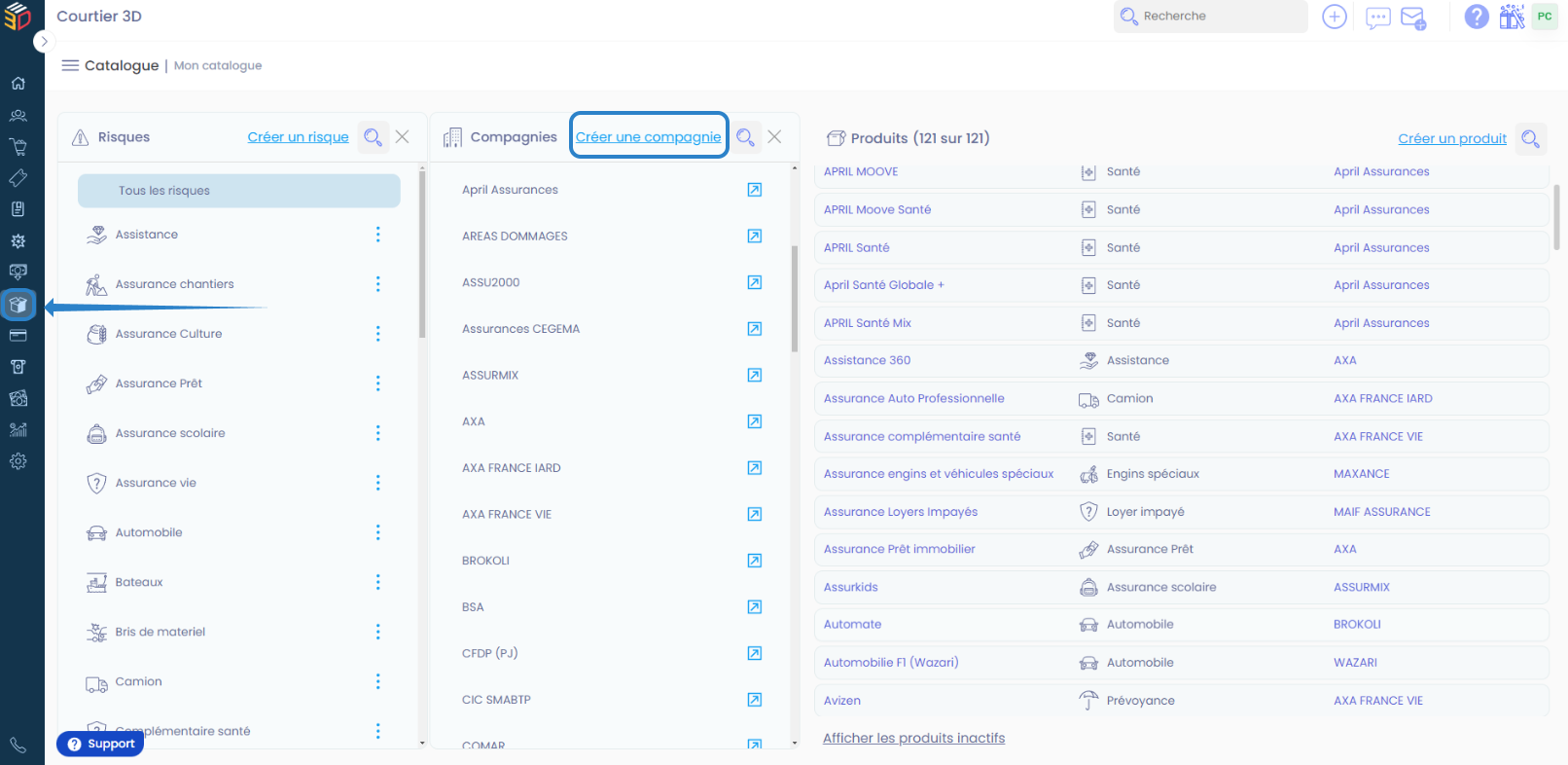Open Assurances CEGEMA details icon
The height and width of the screenshot is (765, 1568).
(x=754, y=329)
